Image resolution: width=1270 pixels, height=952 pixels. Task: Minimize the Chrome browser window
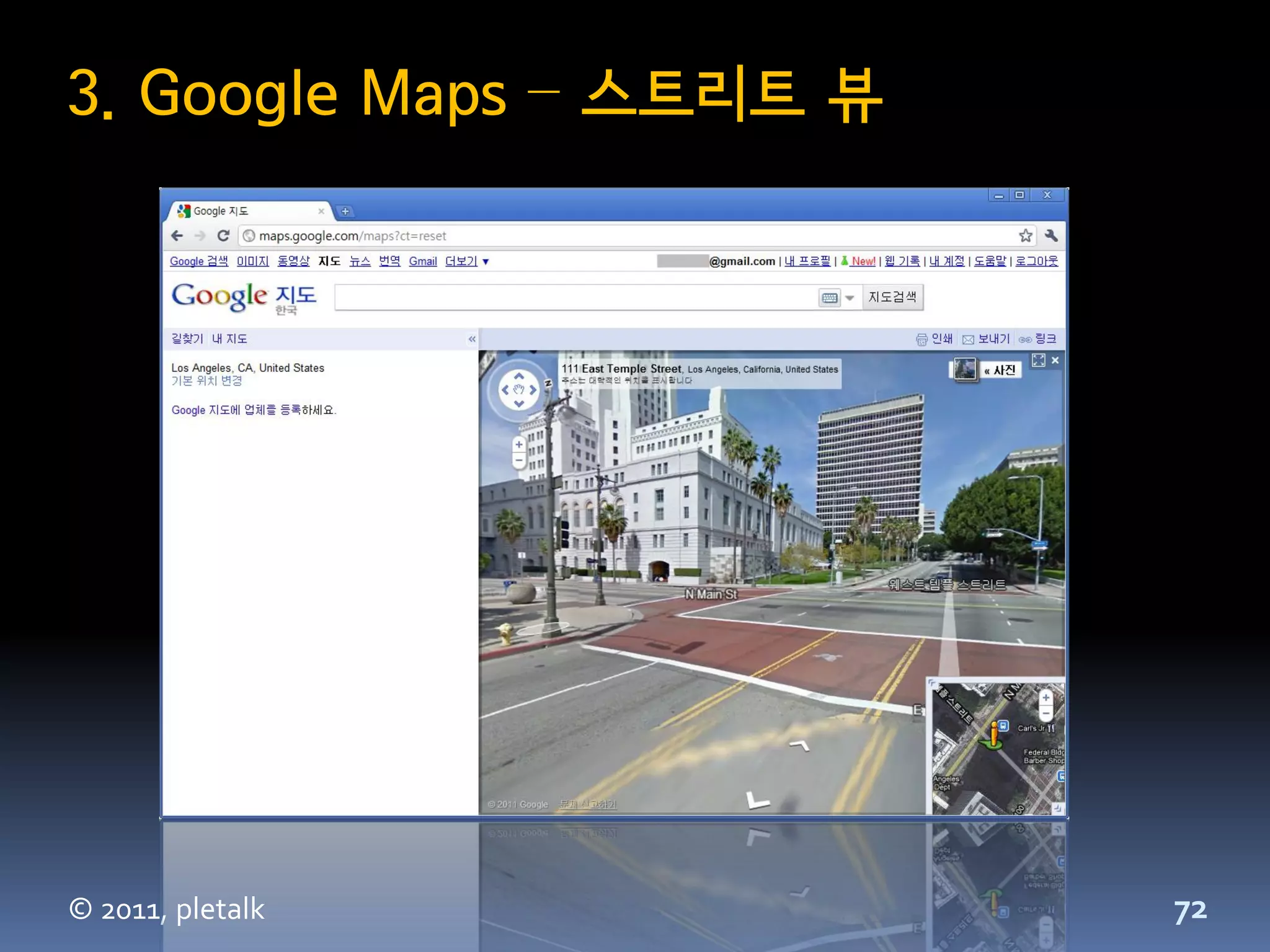tap(998, 195)
